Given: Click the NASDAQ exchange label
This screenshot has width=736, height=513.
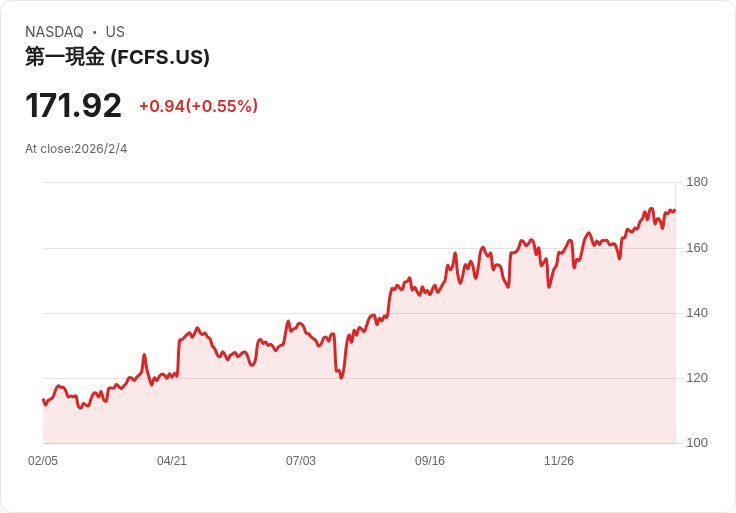Looking at the screenshot, I should 54,32.
